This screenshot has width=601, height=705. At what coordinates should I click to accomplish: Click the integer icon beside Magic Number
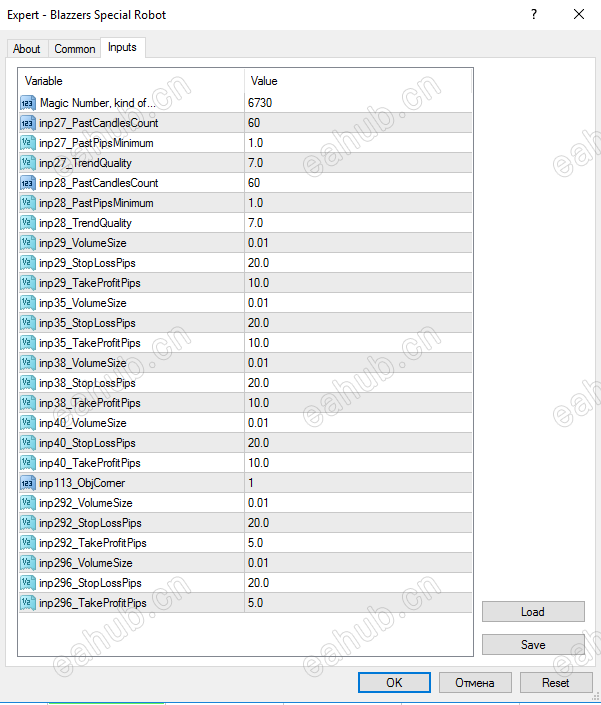pyautogui.click(x=27, y=103)
